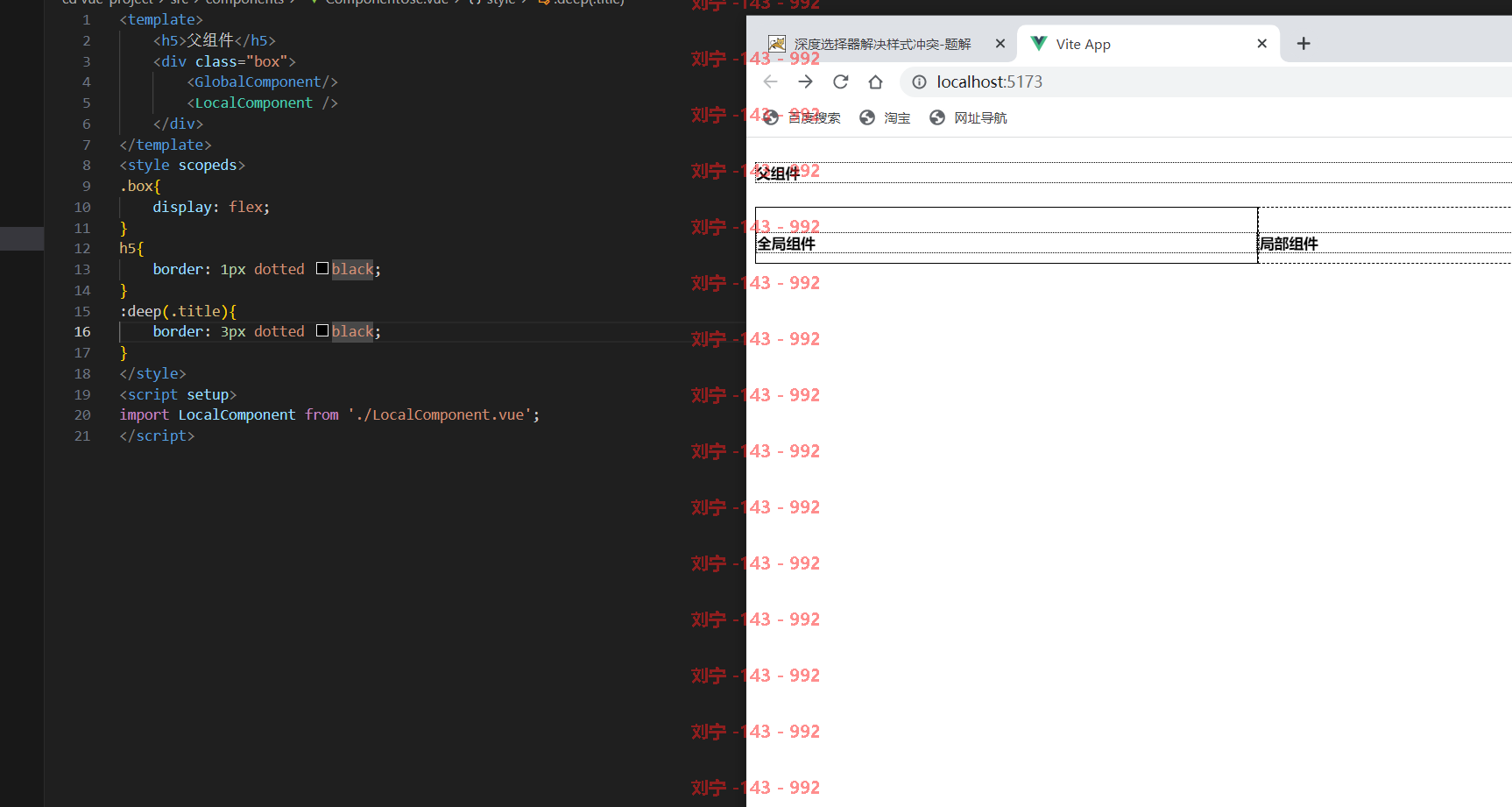The width and height of the screenshot is (1512, 807).
Task: Open the 淘宝 bookmark
Action: coord(885,117)
